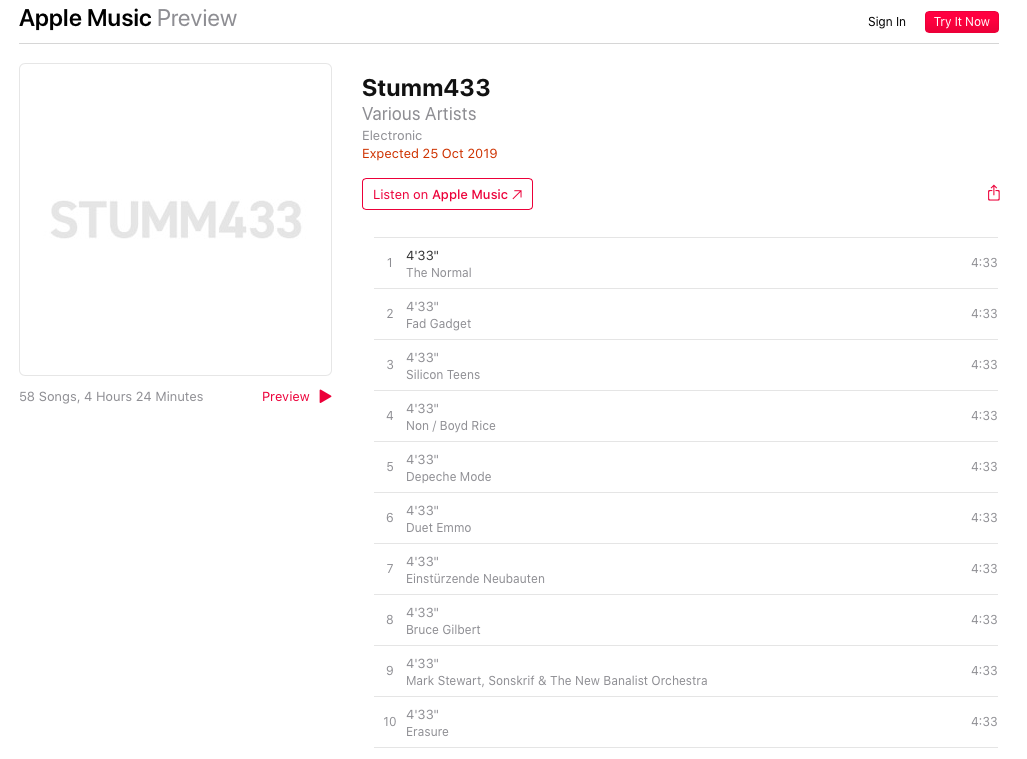The height and width of the screenshot is (759, 1027).
Task: Select track 5 by Depeche Mode
Action: (x=686, y=468)
